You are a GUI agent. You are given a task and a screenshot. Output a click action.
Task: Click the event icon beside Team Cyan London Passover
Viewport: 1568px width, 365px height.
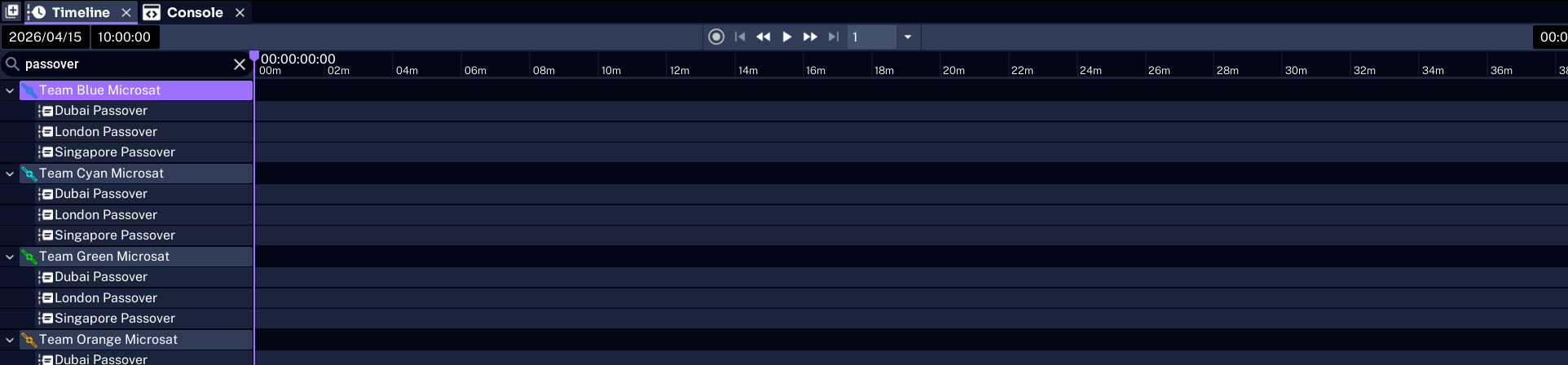click(x=46, y=215)
